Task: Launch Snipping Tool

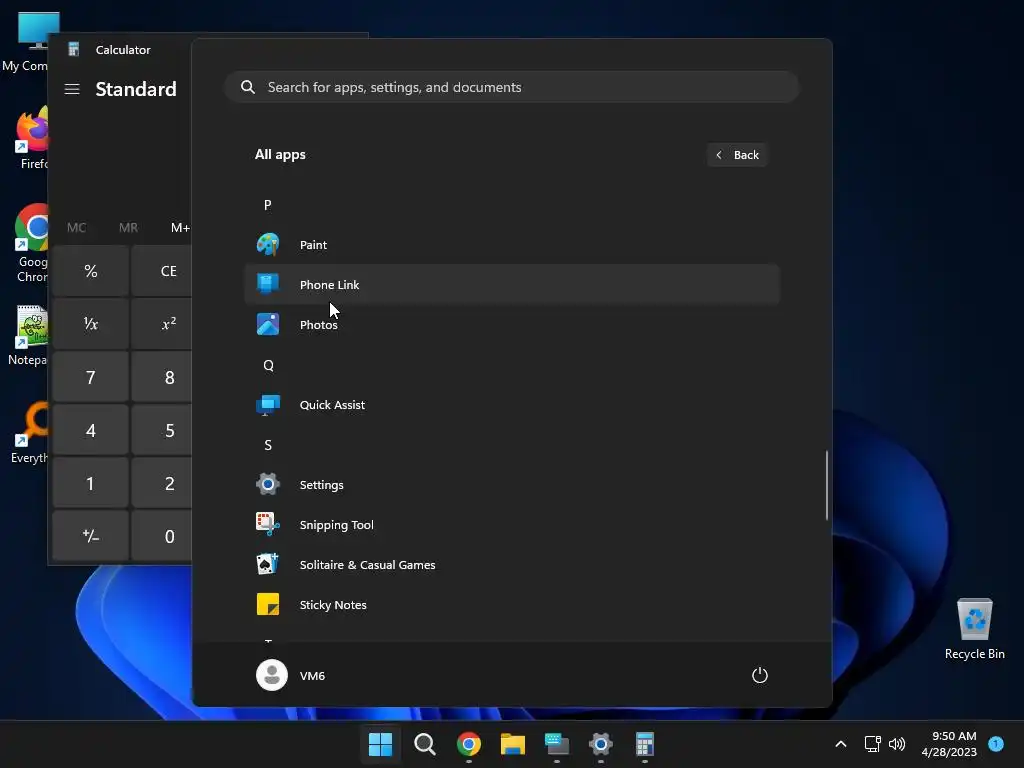Action: point(512,525)
